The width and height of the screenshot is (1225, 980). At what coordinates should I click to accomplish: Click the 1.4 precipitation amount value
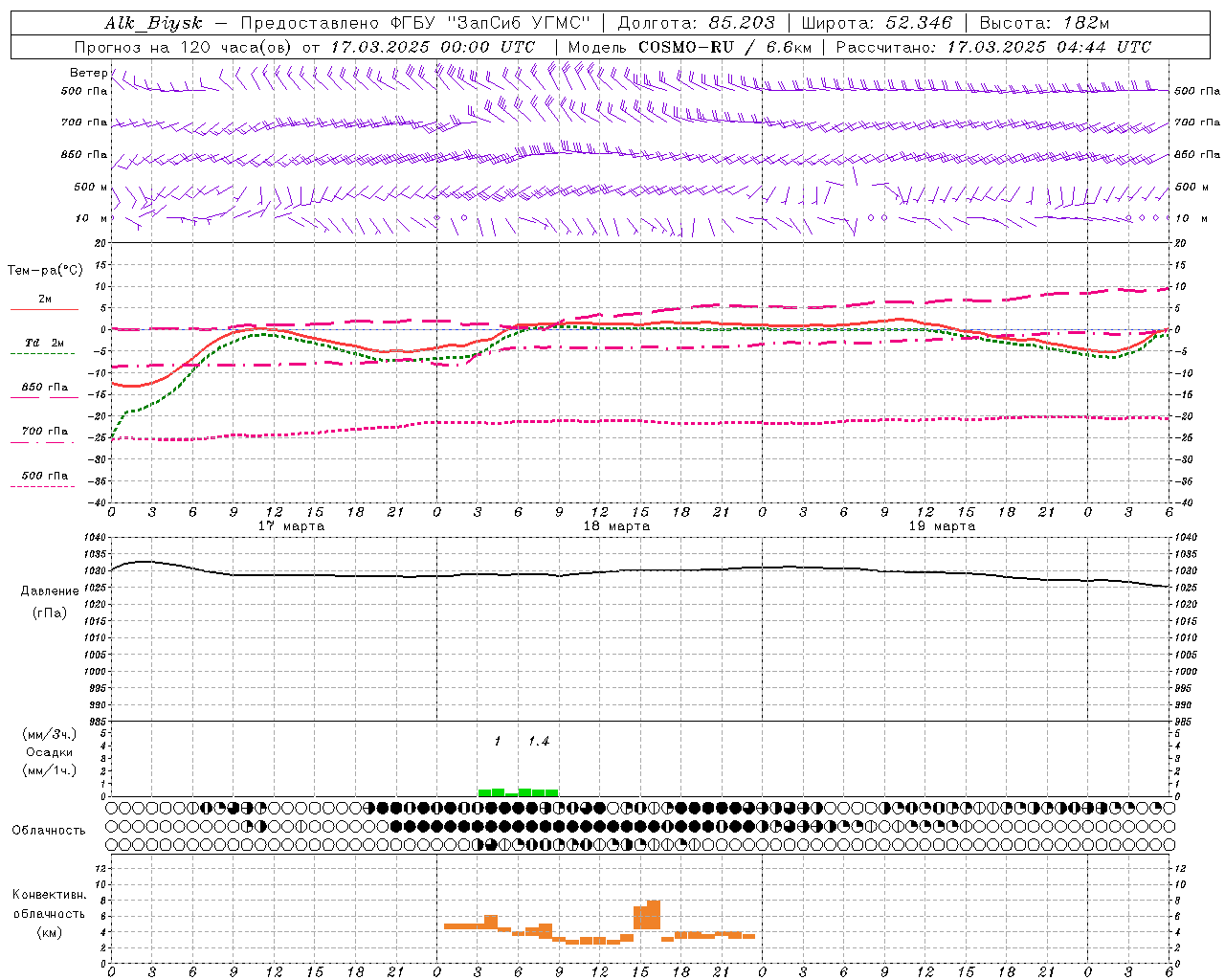pos(539,742)
